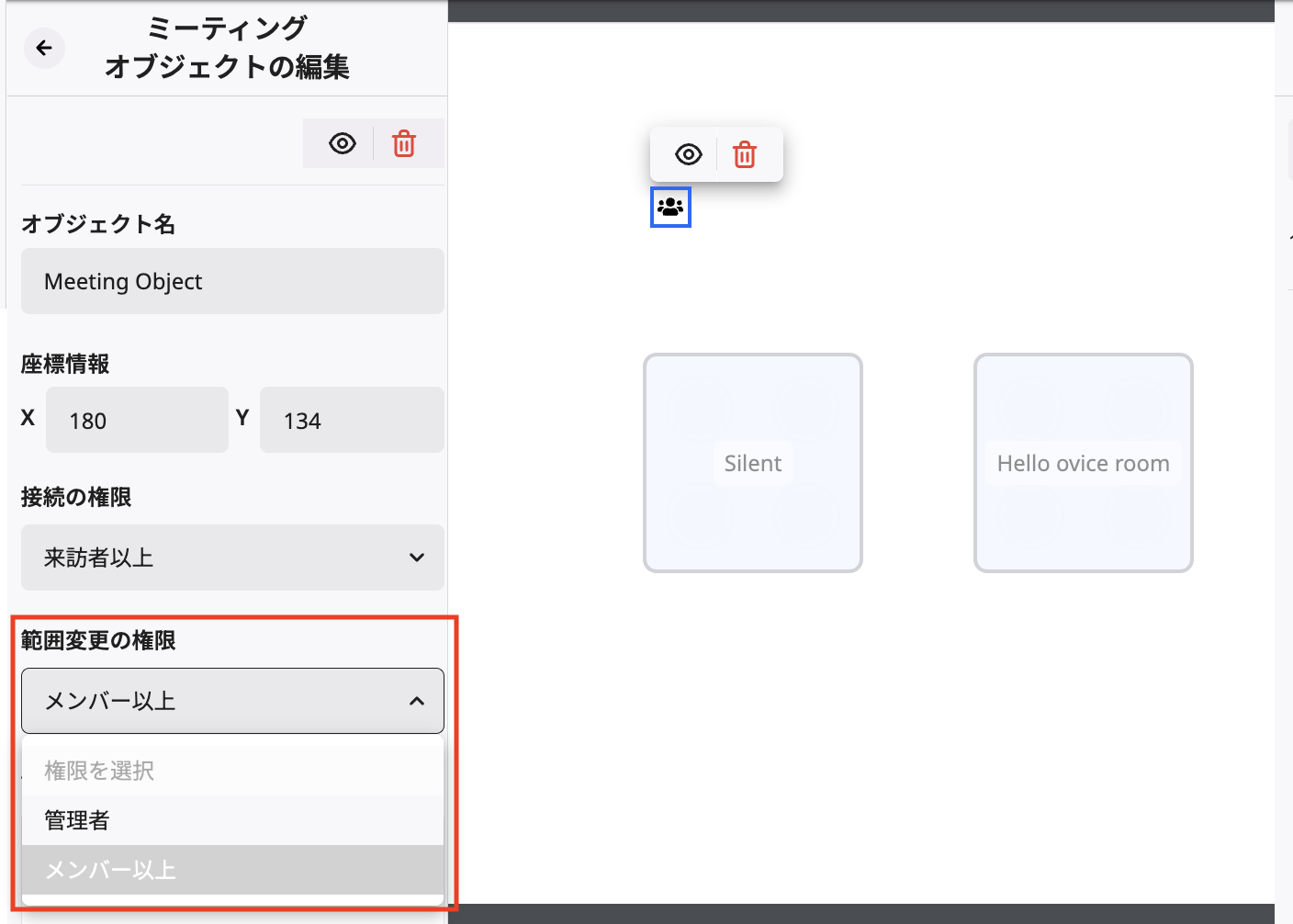Click the chevron inside the メンバー以上 selector

416,700
